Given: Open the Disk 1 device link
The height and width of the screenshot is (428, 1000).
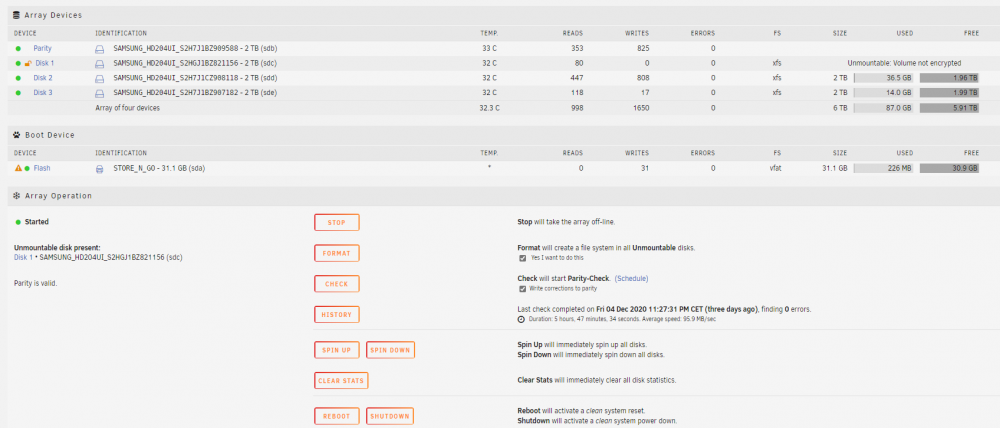Looking at the screenshot, I should coord(45,63).
